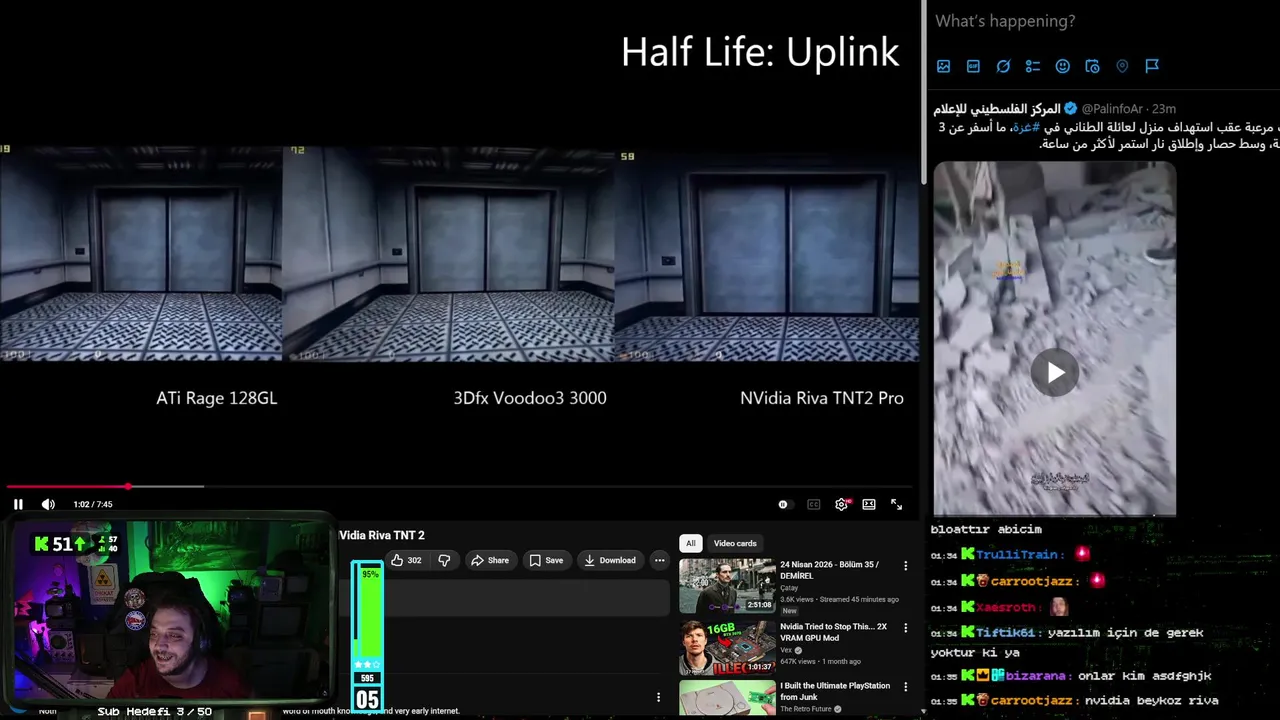Open options ellipsis below video description
The height and width of the screenshot is (720, 1280).
coord(658,697)
